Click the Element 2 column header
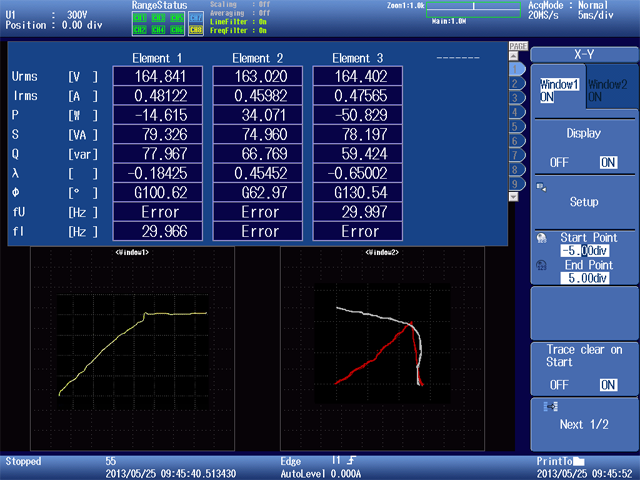This screenshot has width=640, height=480. pos(258,58)
